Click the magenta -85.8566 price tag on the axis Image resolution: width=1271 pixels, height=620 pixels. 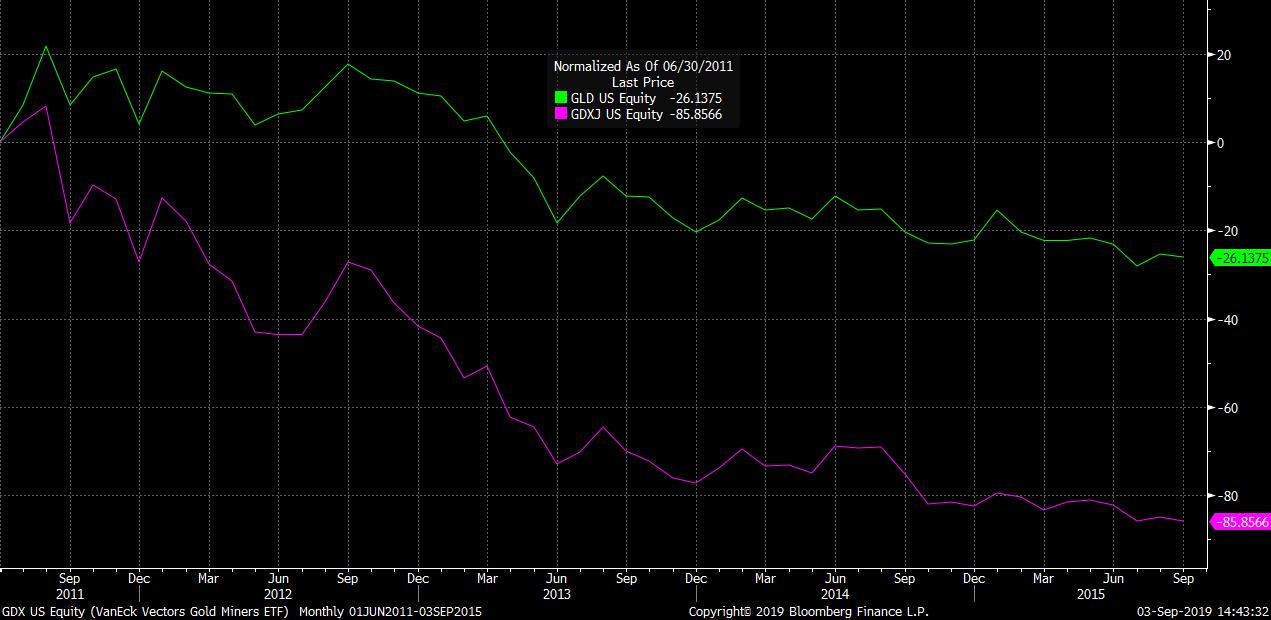coord(1240,521)
